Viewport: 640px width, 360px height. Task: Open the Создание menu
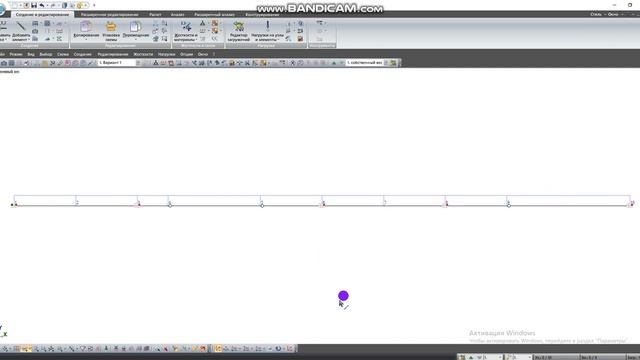pyautogui.click(x=82, y=54)
